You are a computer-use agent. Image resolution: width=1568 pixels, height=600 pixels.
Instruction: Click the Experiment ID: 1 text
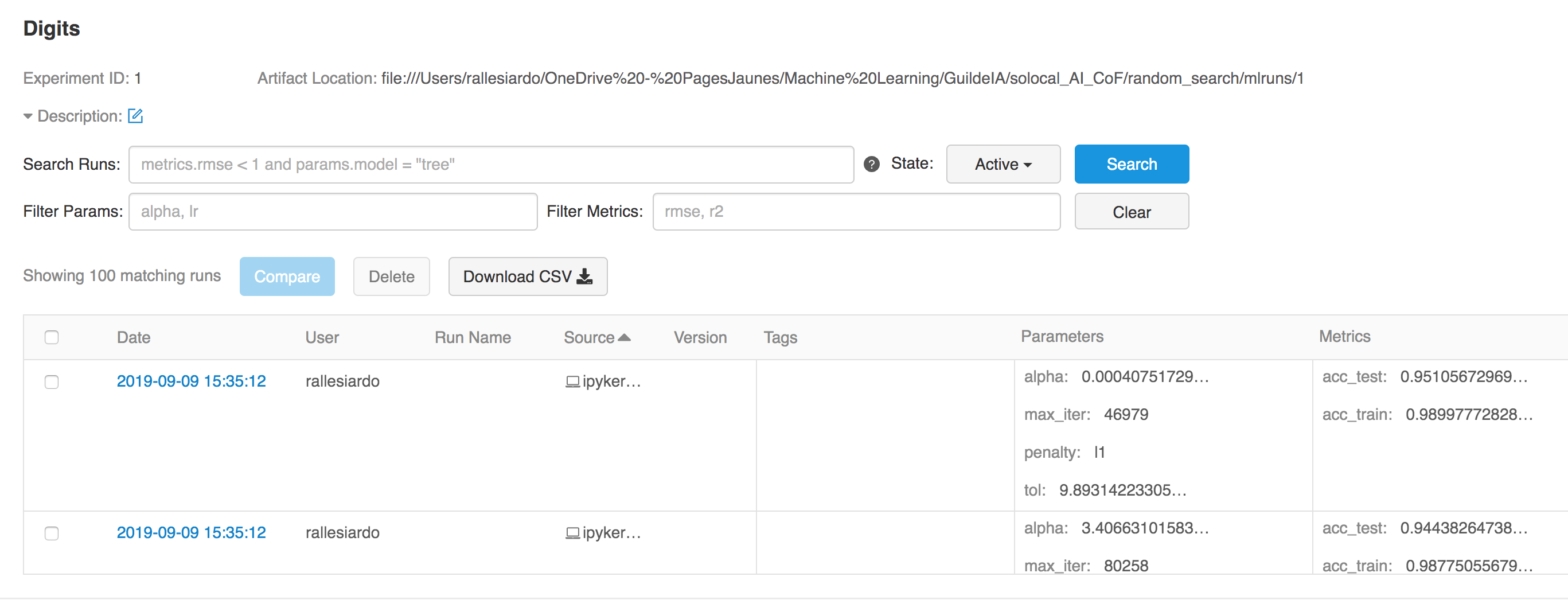tap(82, 79)
